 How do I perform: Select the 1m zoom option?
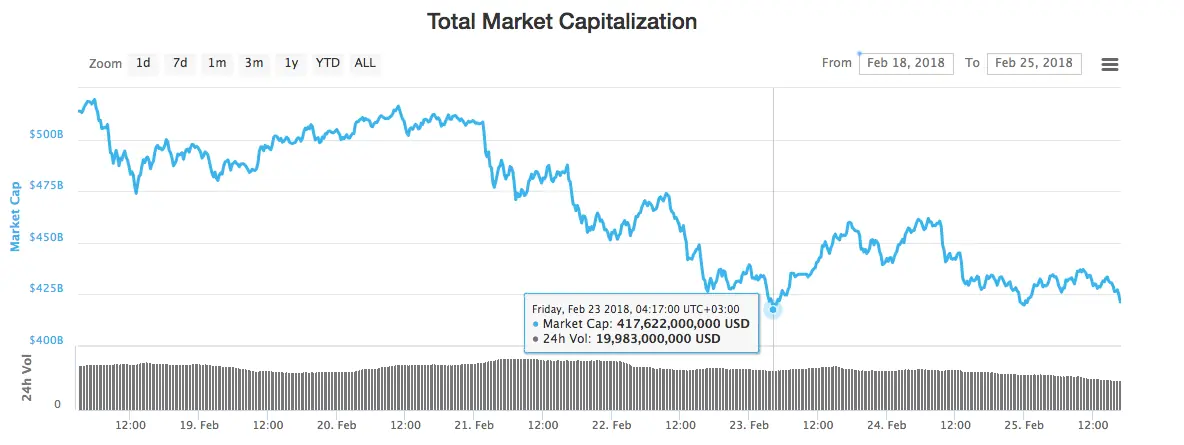tap(217, 63)
